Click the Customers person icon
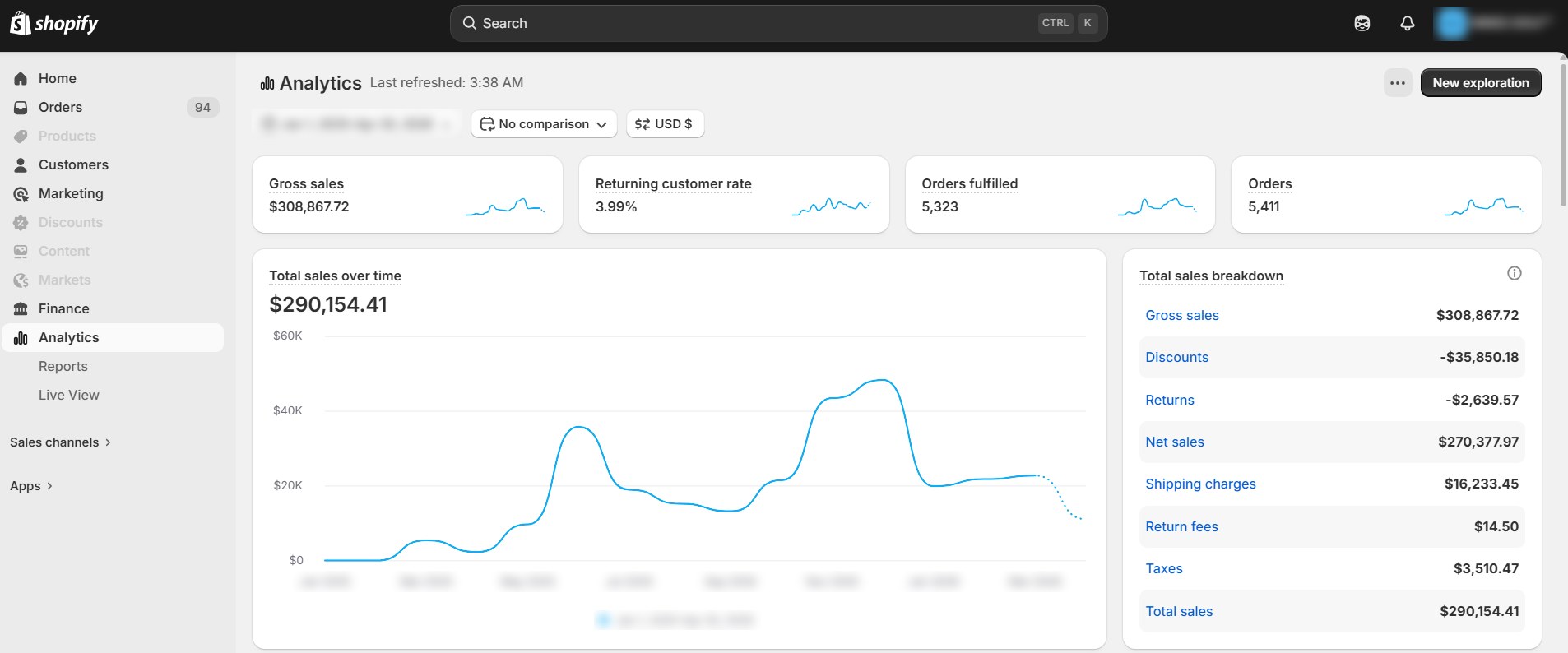 (21, 164)
